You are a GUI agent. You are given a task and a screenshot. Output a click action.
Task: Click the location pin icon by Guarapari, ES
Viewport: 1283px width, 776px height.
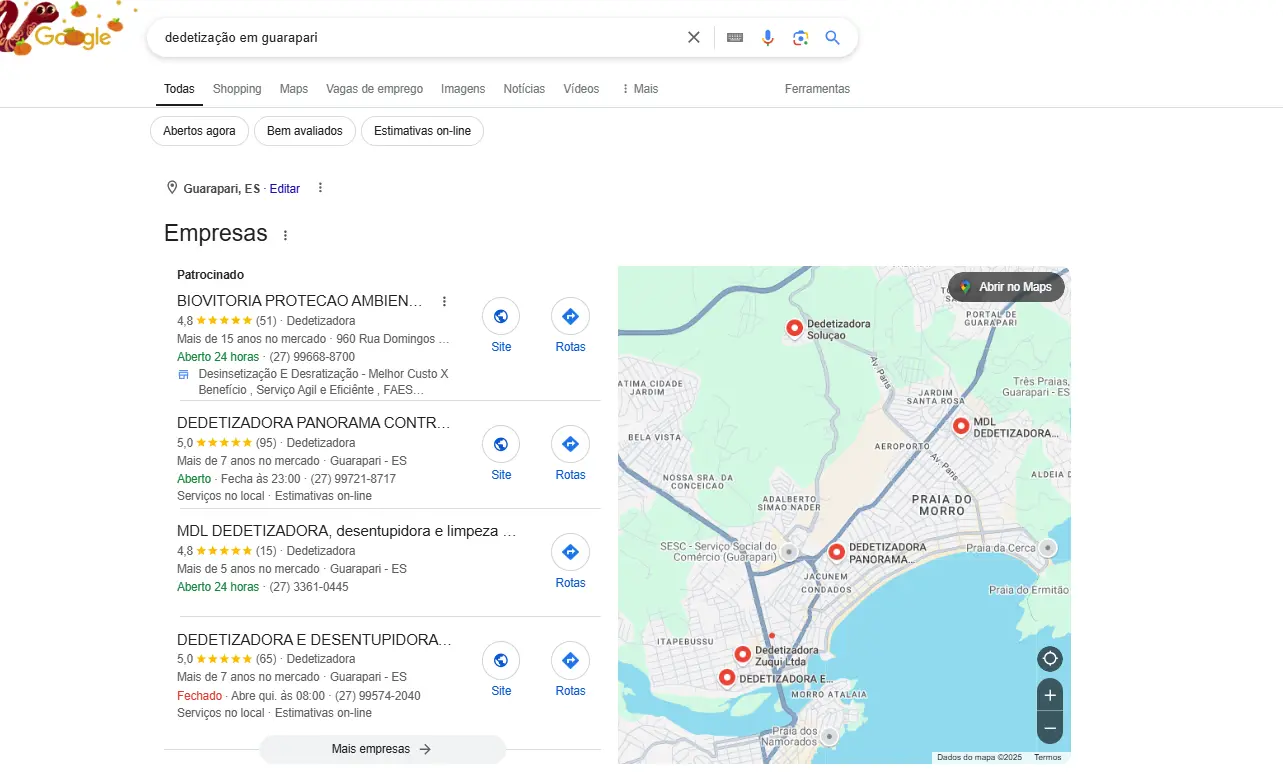(172, 188)
